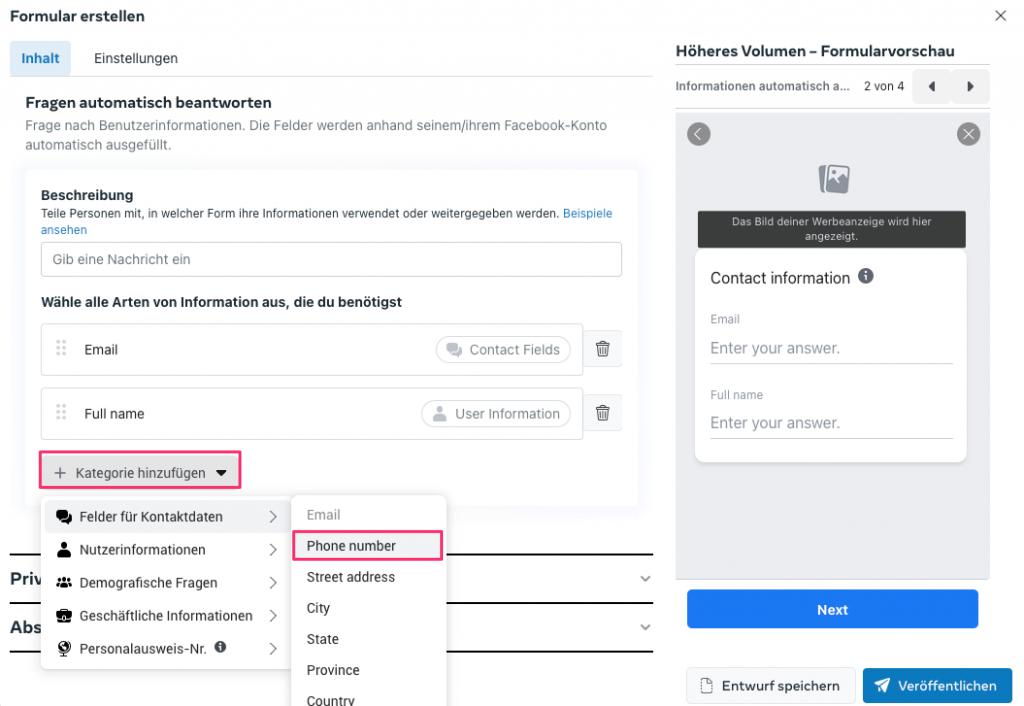Go back using the preview's left arrow circle
This screenshot has height=706, width=1024.
pyautogui.click(x=699, y=134)
